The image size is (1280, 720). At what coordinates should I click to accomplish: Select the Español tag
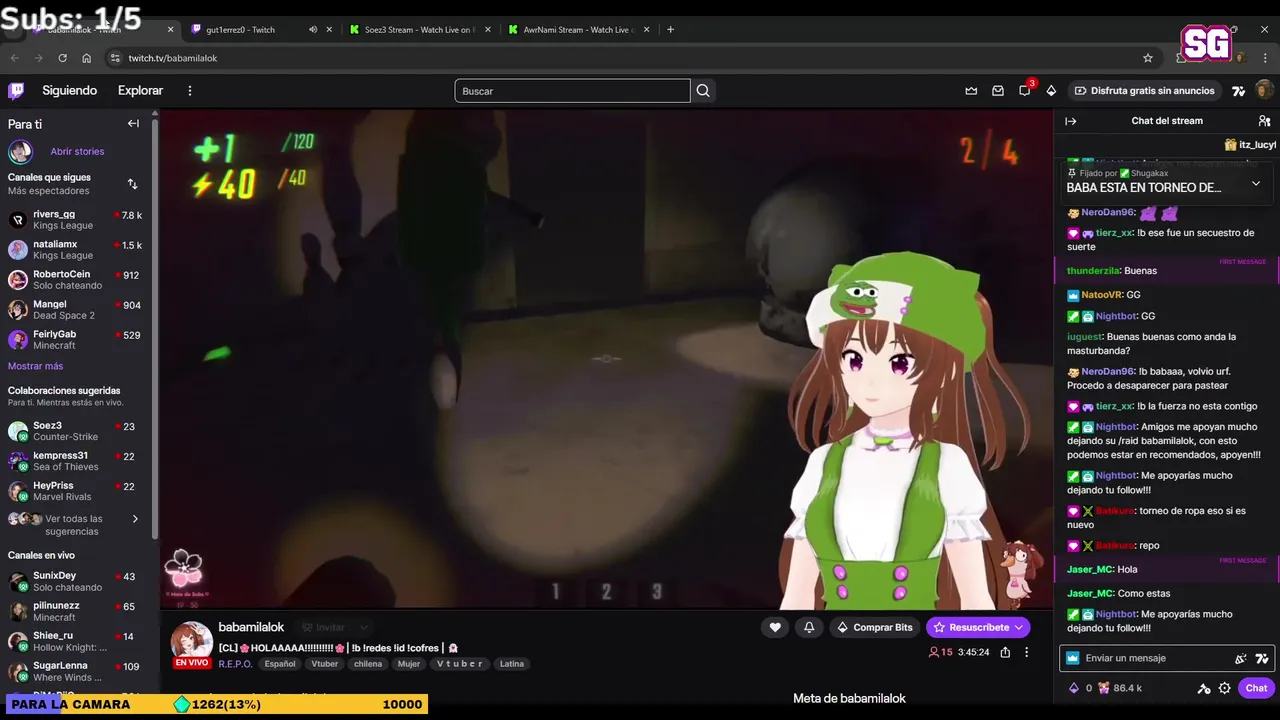(x=280, y=664)
